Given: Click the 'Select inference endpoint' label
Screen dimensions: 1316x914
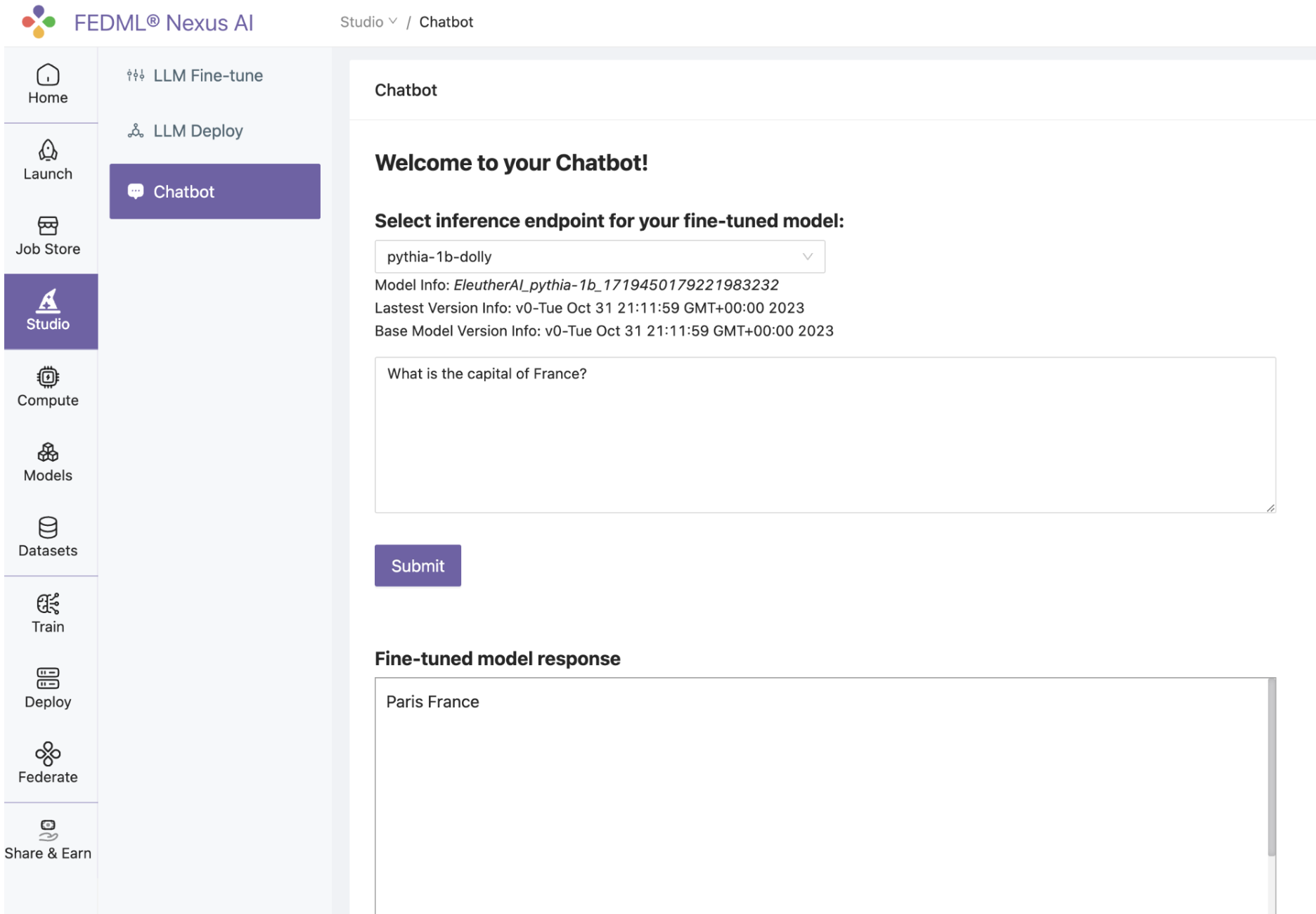Looking at the screenshot, I should point(609,221).
